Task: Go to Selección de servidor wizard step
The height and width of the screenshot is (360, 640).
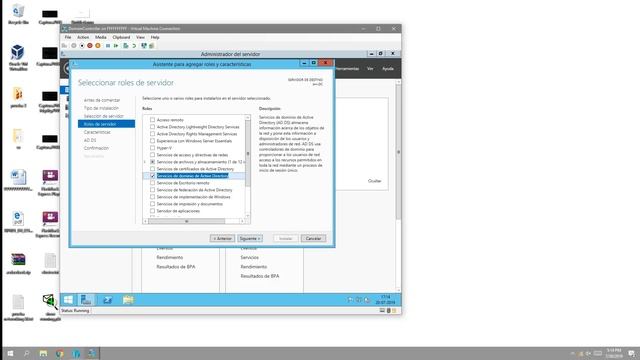Action: point(104,116)
